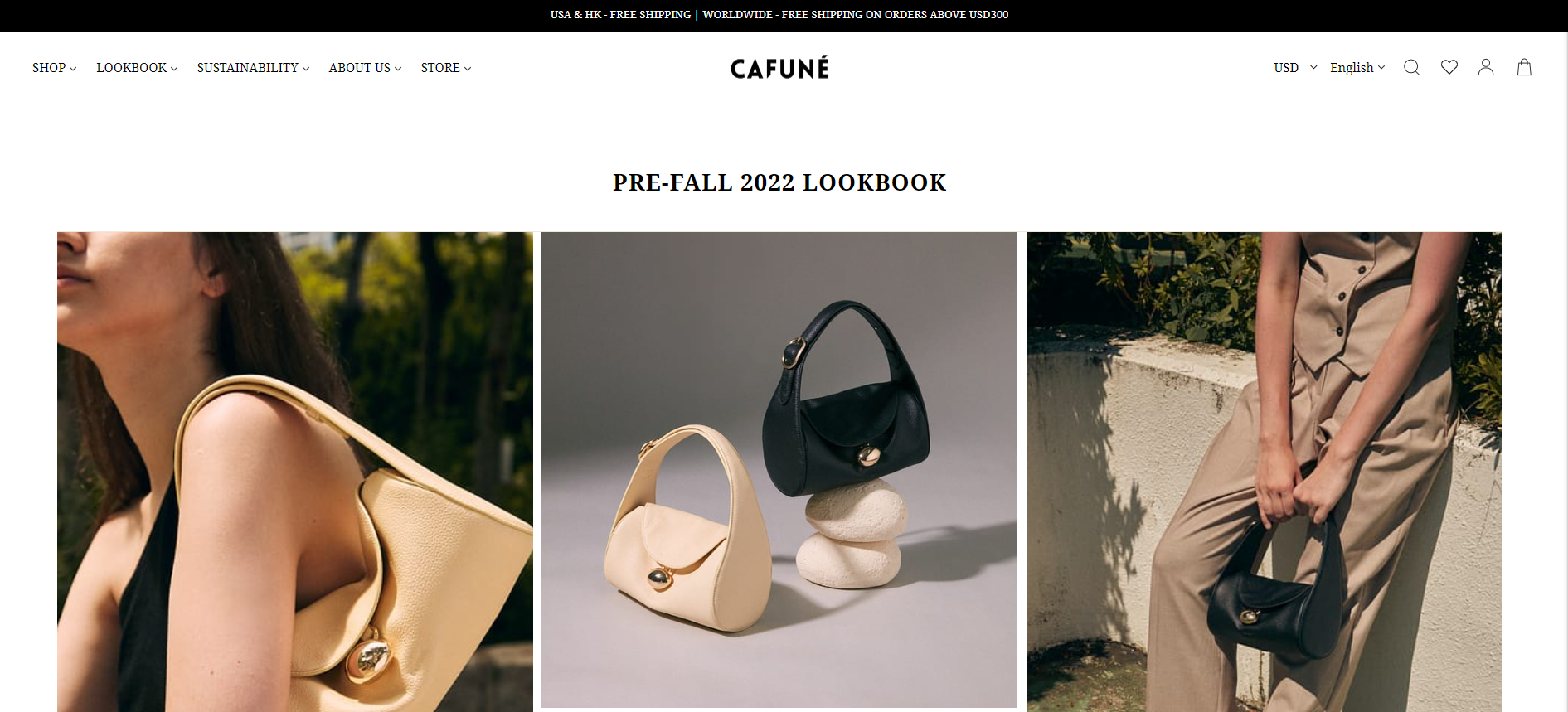Image resolution: width=1568 pixels, height=712 pixels.
Task: Open the wishlist heart icon
Action: click(1449, 67)
